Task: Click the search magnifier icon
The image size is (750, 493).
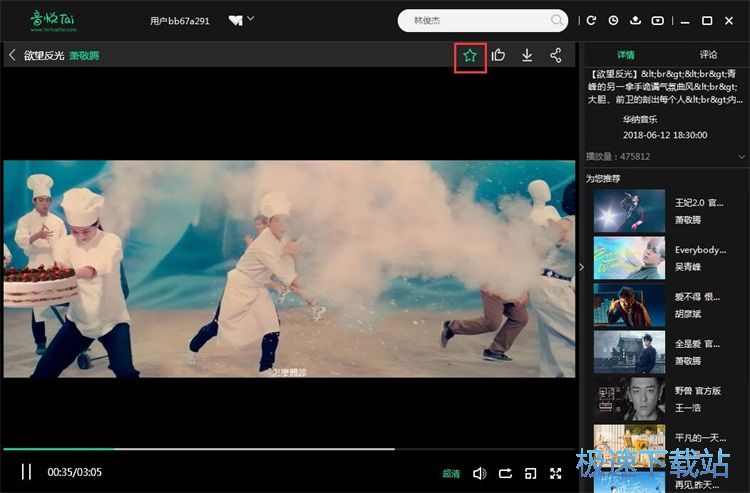Action: 556,20
